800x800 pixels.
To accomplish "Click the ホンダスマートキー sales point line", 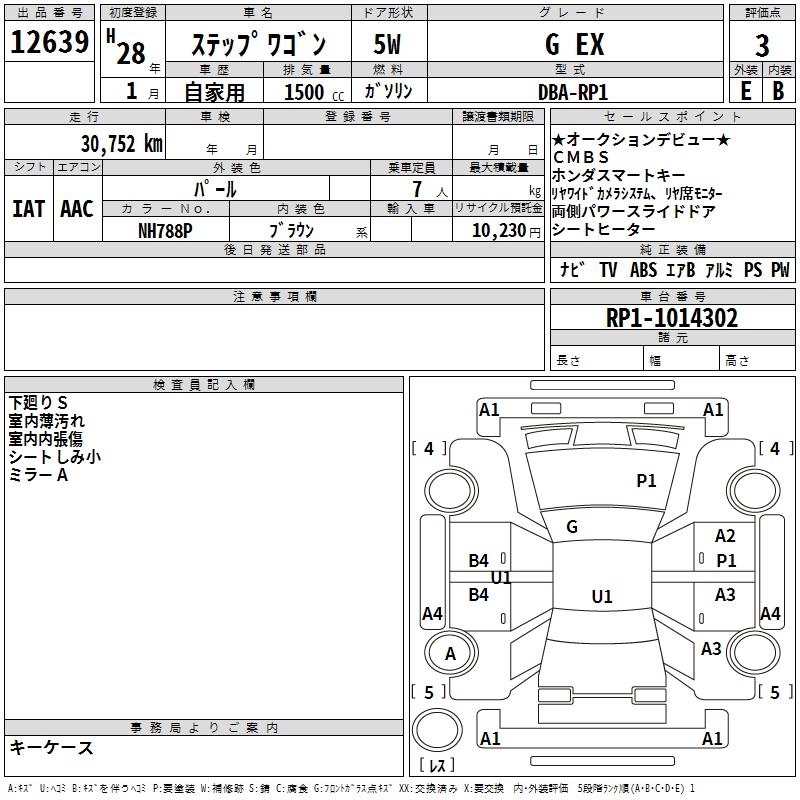I will coord(619,175).
